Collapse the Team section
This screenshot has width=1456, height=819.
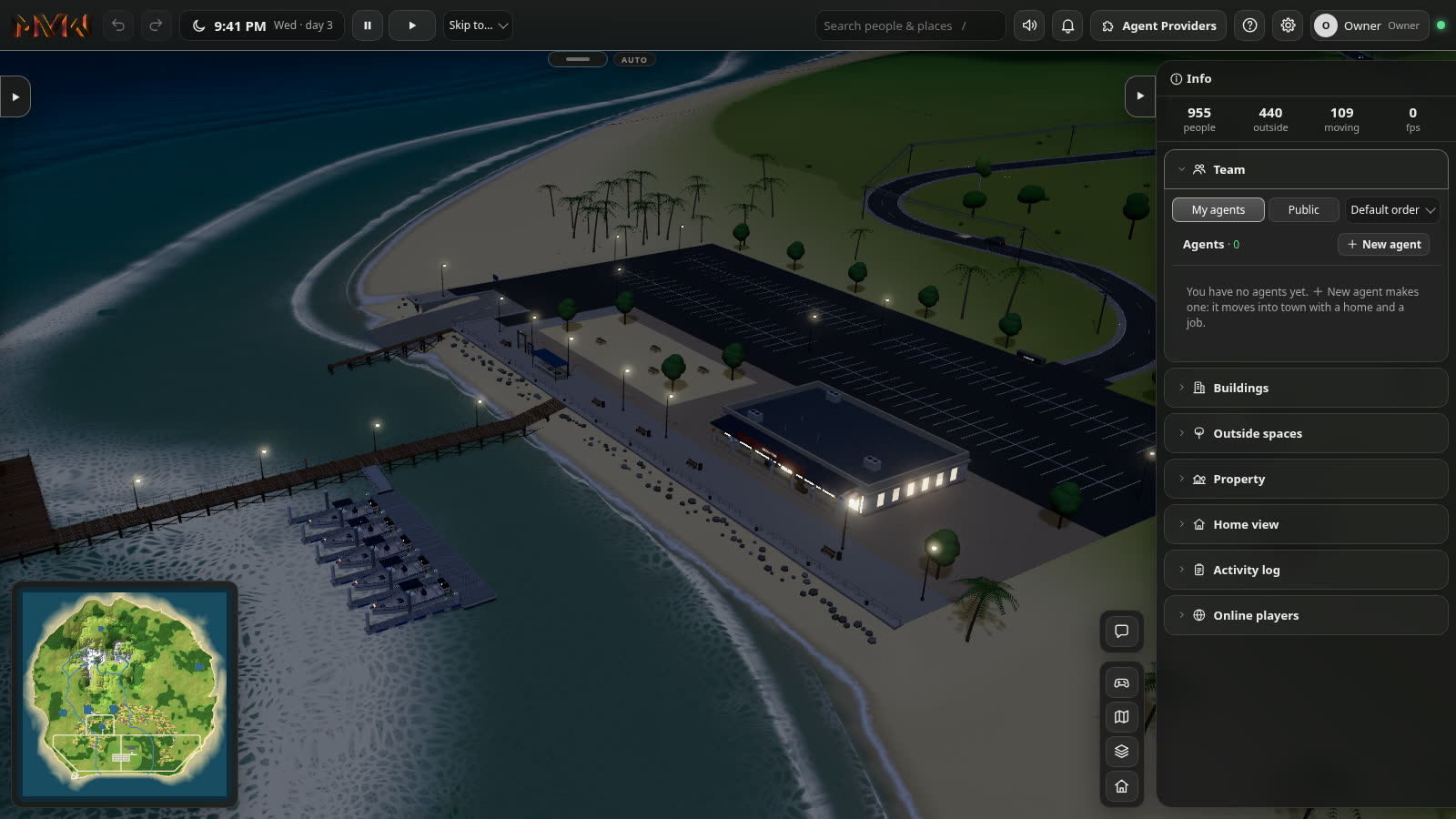point(1306,169)
